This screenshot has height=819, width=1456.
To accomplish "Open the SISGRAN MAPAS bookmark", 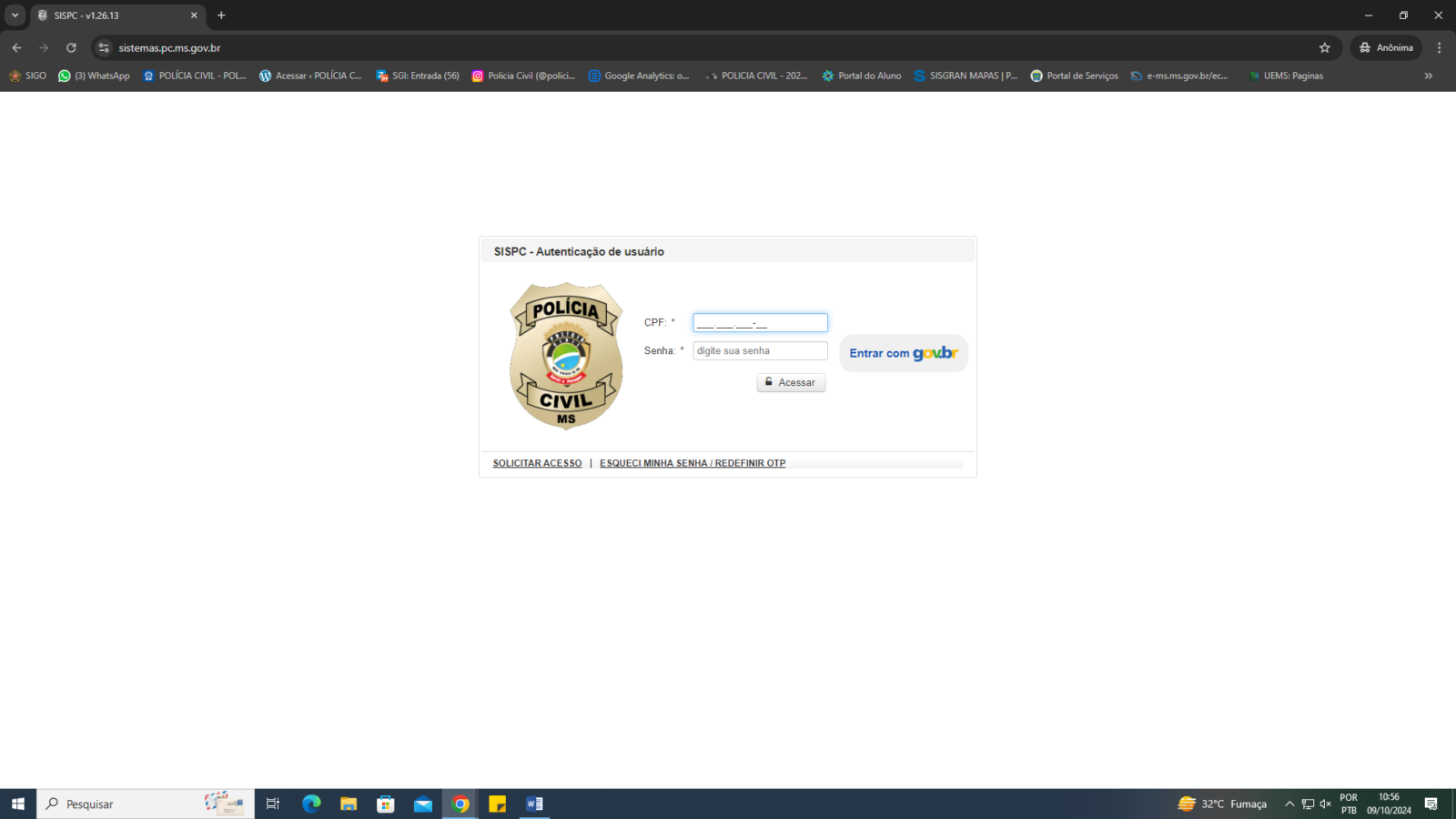I will point(965,76).
